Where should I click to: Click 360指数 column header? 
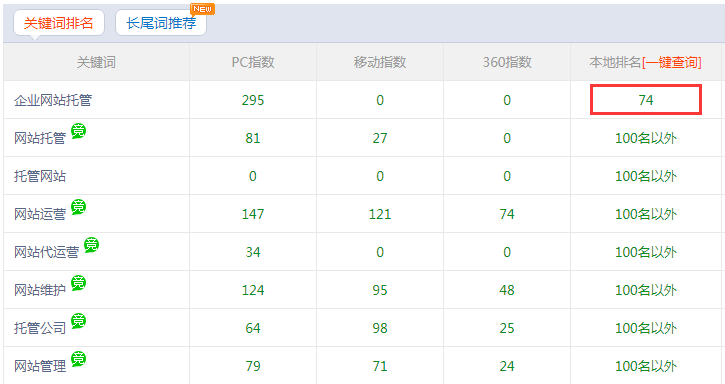pyautogui.click(x=507, y=62)
